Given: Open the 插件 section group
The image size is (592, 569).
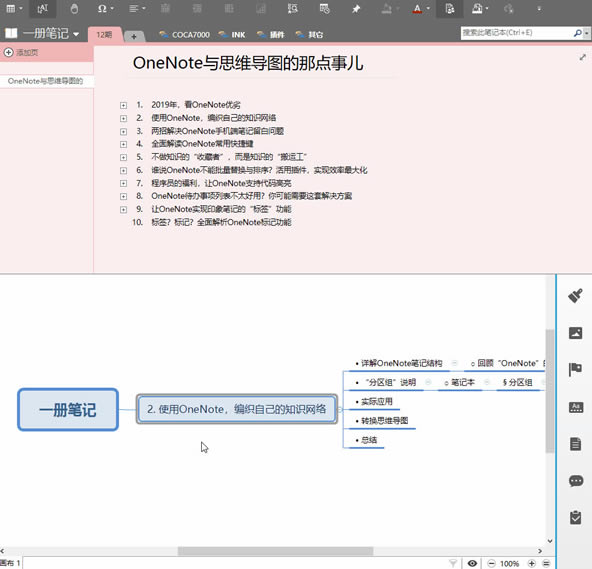Looking at the screenshot, I should [x=270, y=35].
